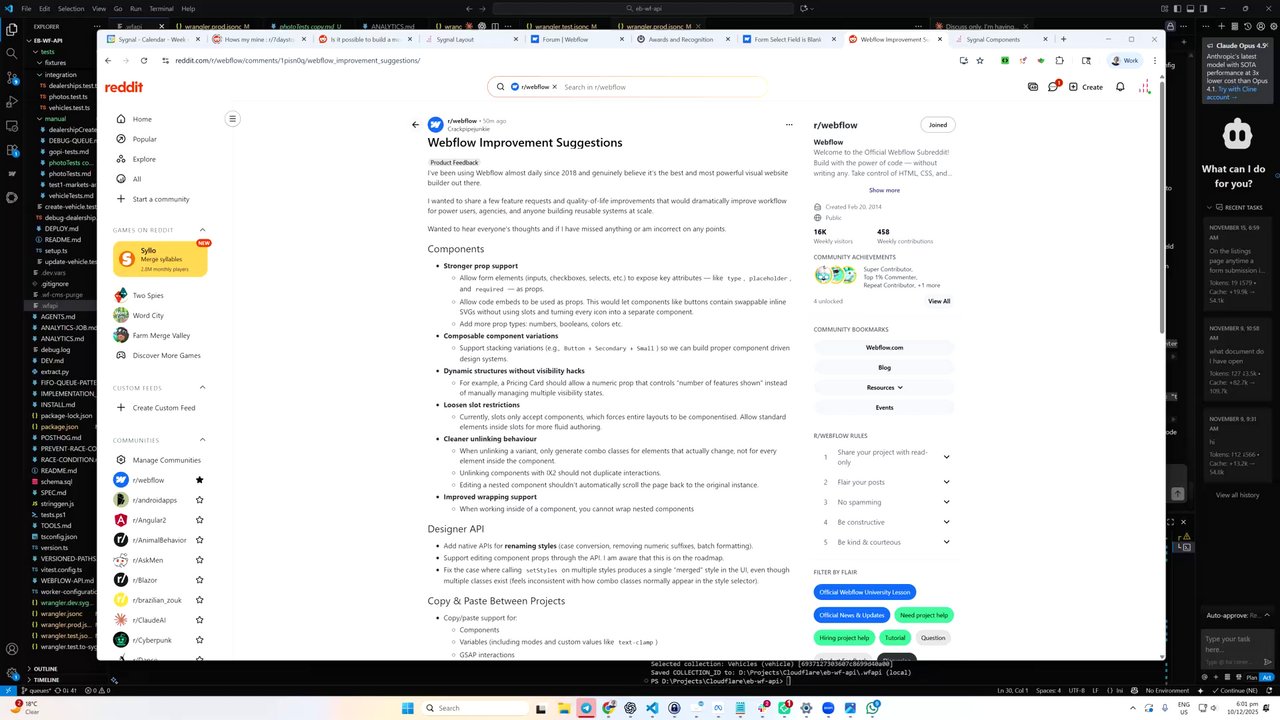Click Product Feedback flair tag
Viewport: 1280px width, 720px height.
coord(454,162)
